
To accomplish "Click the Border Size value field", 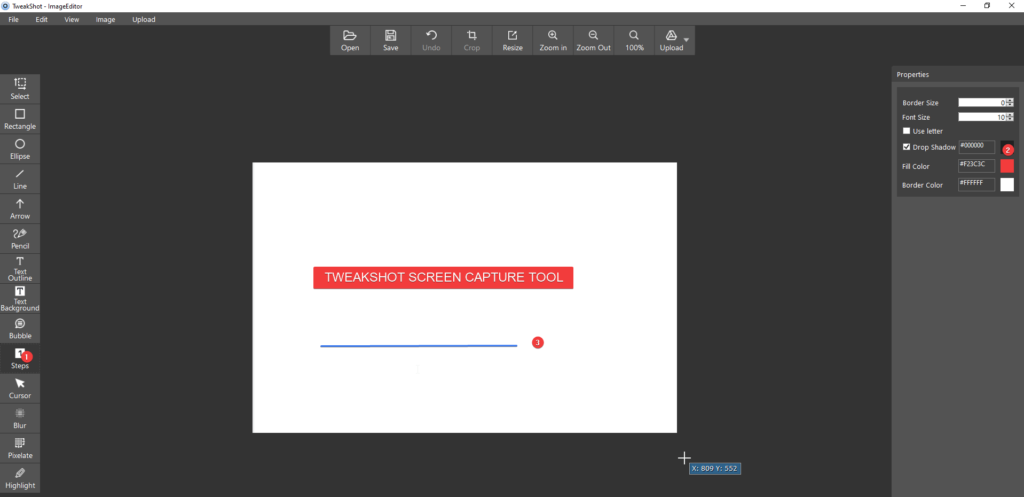I will click(982, 103).
